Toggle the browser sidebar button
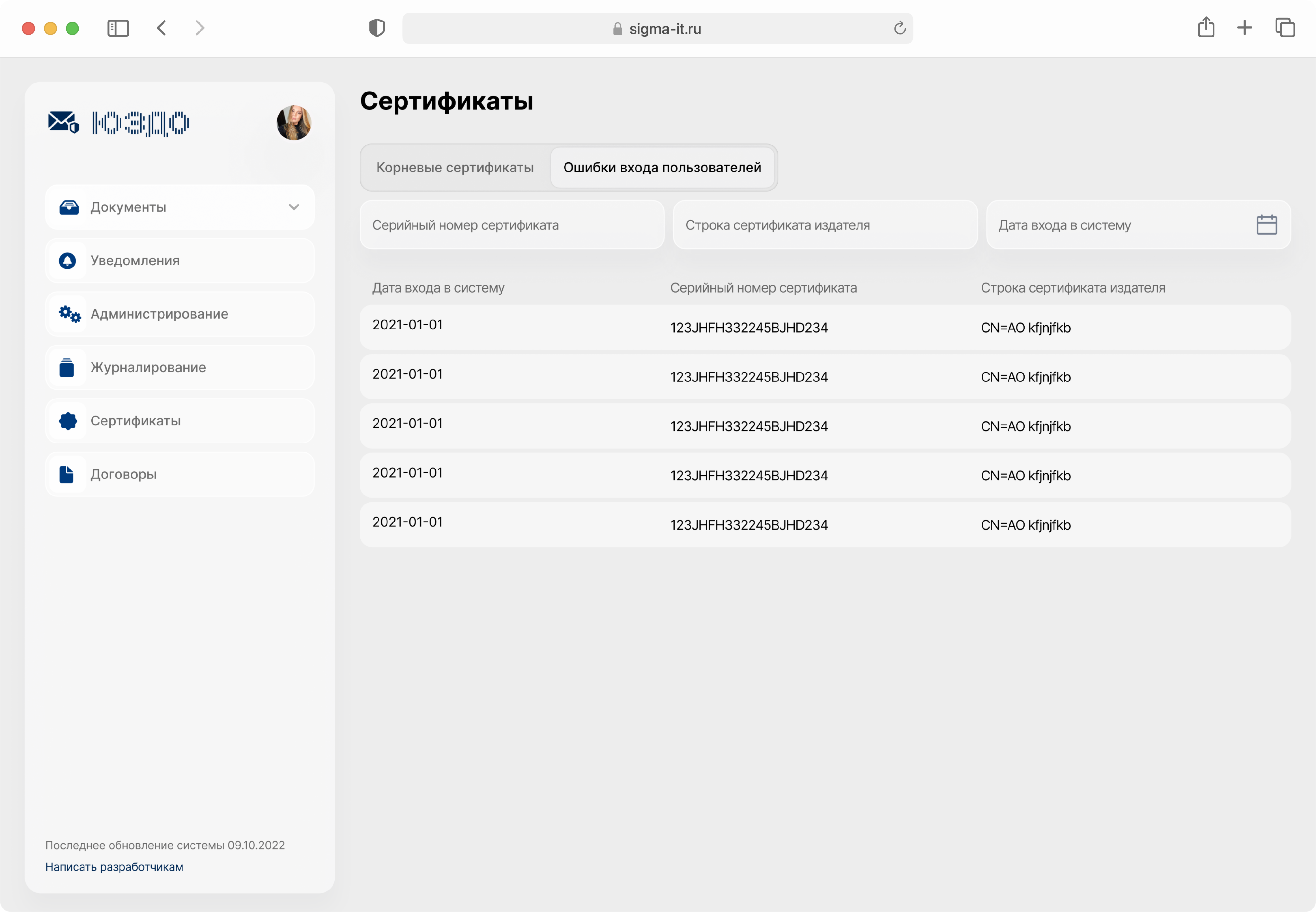This screenshot has height=912, width=1316. coord(118,28)
